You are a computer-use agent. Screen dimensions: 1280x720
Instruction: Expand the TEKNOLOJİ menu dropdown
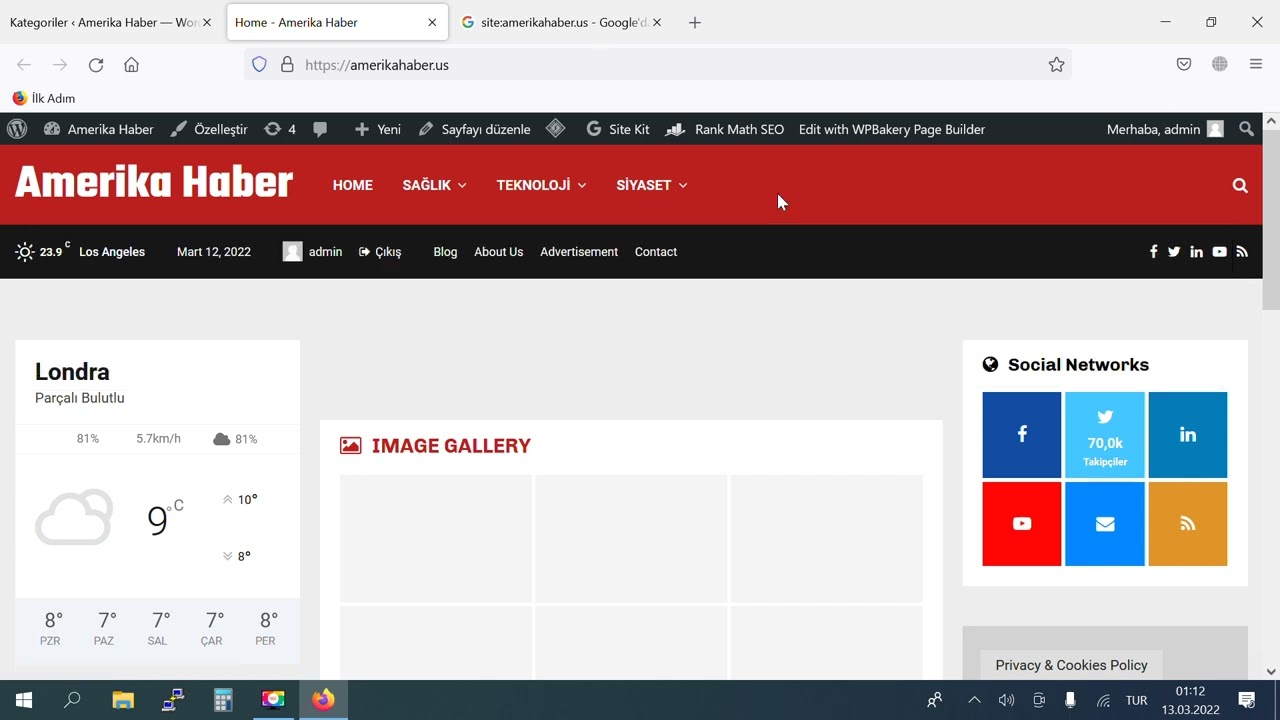[541, 185]
